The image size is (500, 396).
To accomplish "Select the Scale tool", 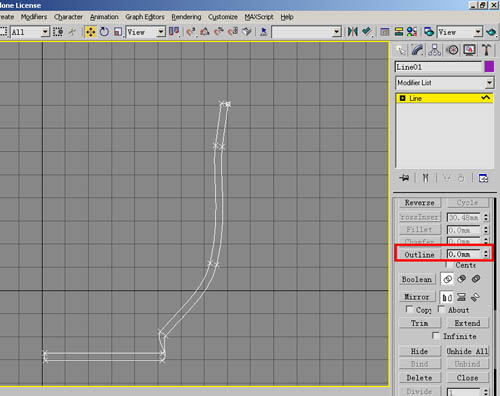I will pos(118,32).
